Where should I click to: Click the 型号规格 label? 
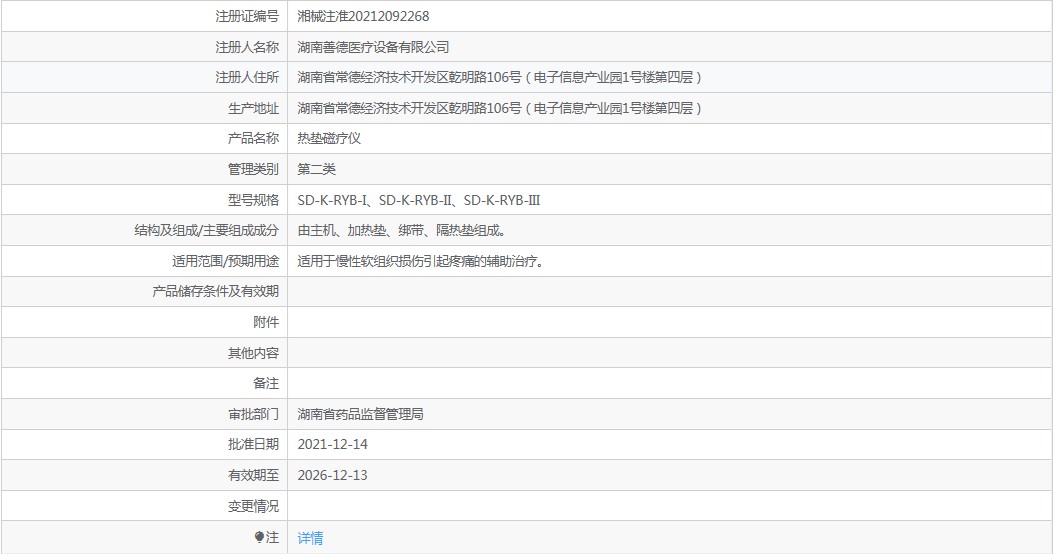253,200
